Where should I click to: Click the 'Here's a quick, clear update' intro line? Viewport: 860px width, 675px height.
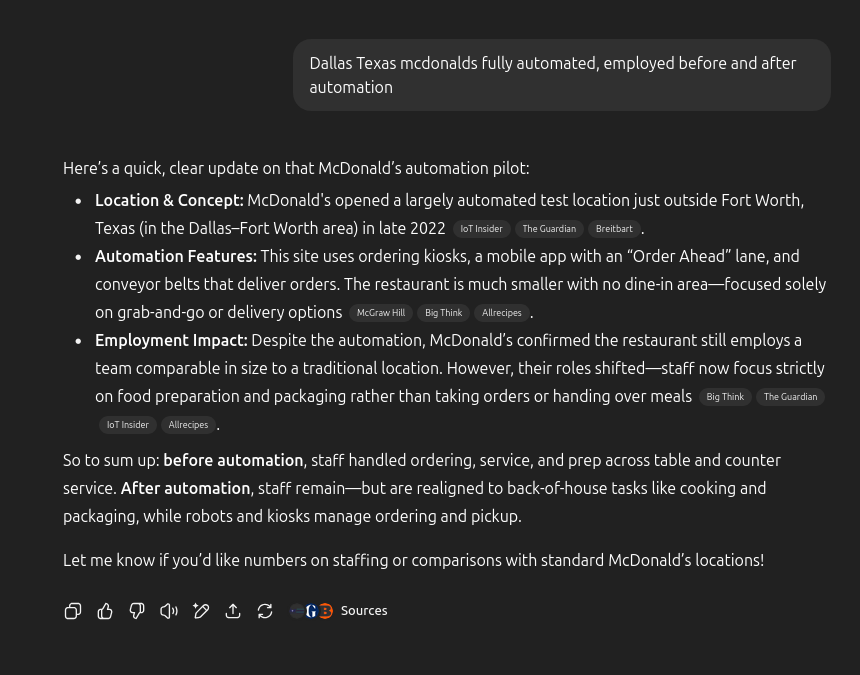[296, 168]
